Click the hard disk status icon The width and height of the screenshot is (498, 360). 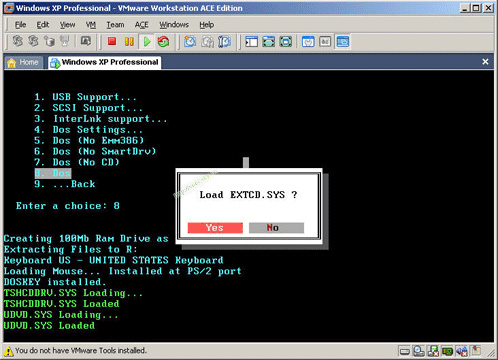click(x=405, y=351)
